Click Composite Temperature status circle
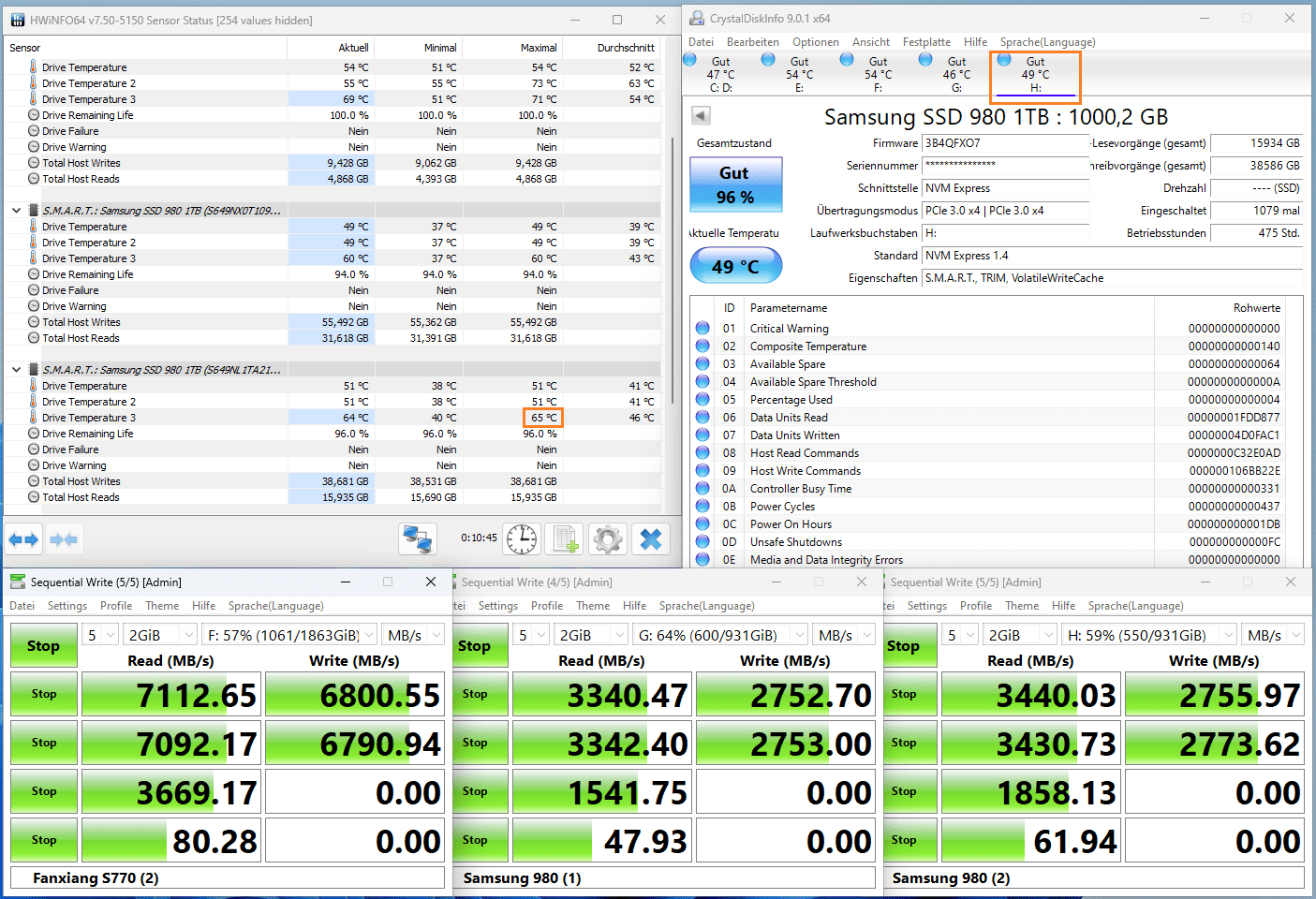 [702, 346]
